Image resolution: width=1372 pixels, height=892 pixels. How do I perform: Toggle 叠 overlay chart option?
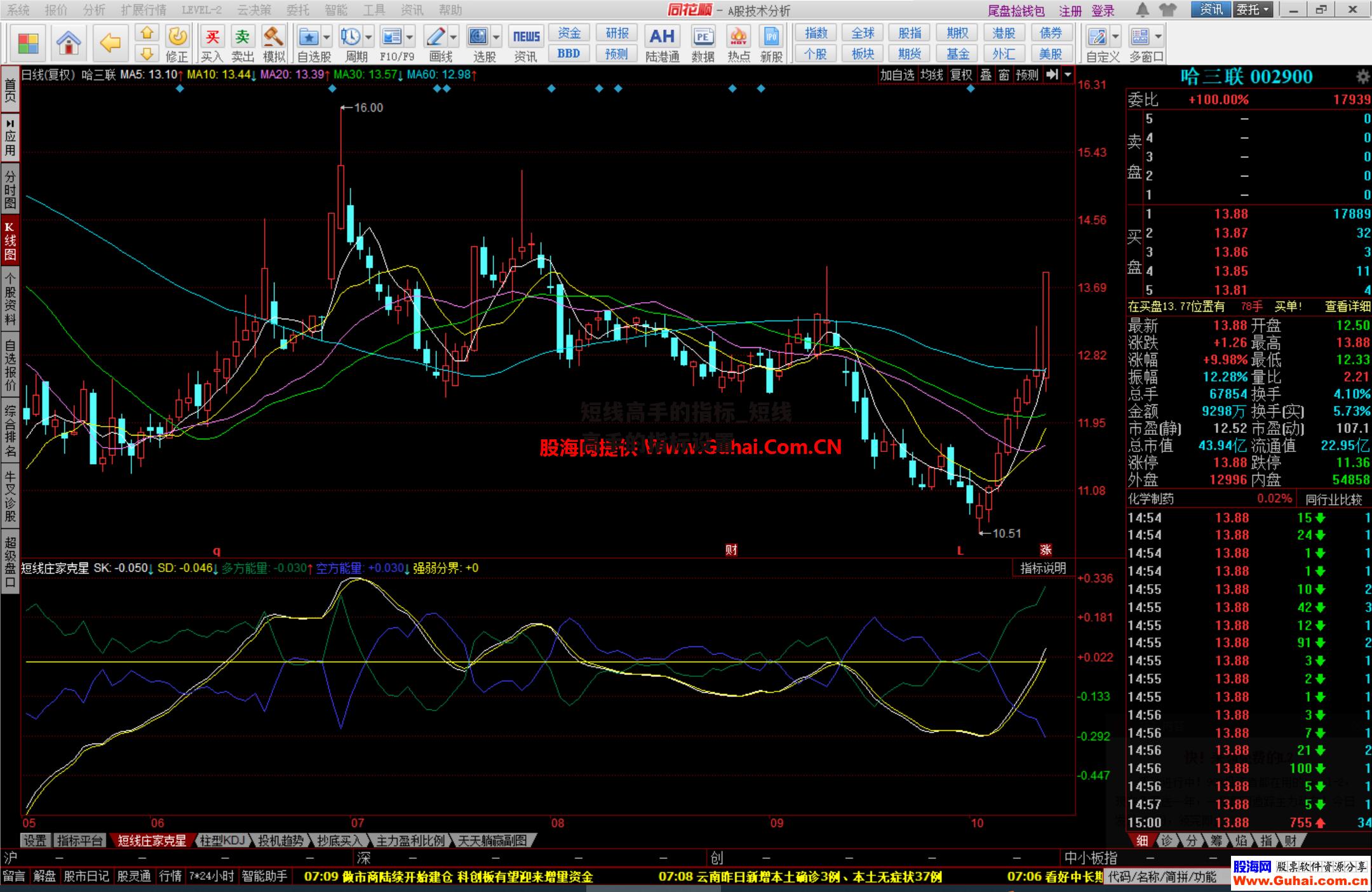[986, 74]
